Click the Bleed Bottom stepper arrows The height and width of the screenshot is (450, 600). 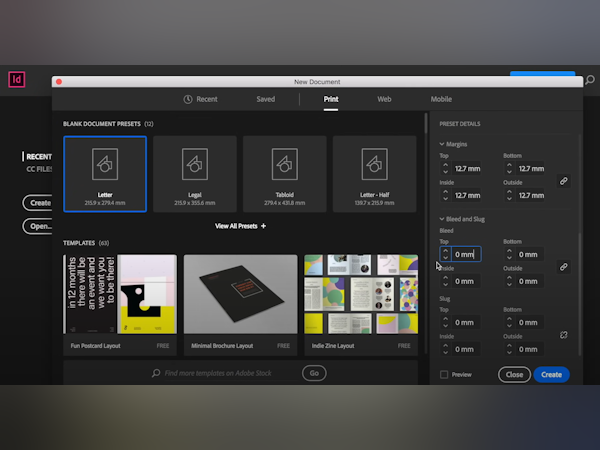509,254
